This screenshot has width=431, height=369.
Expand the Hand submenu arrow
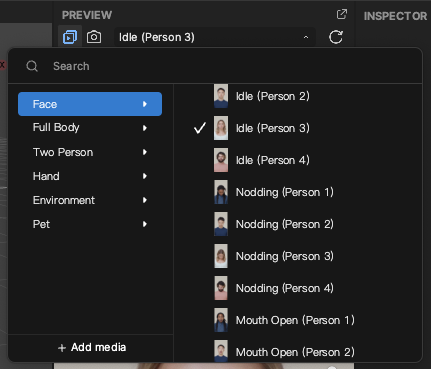pos(145,176)
